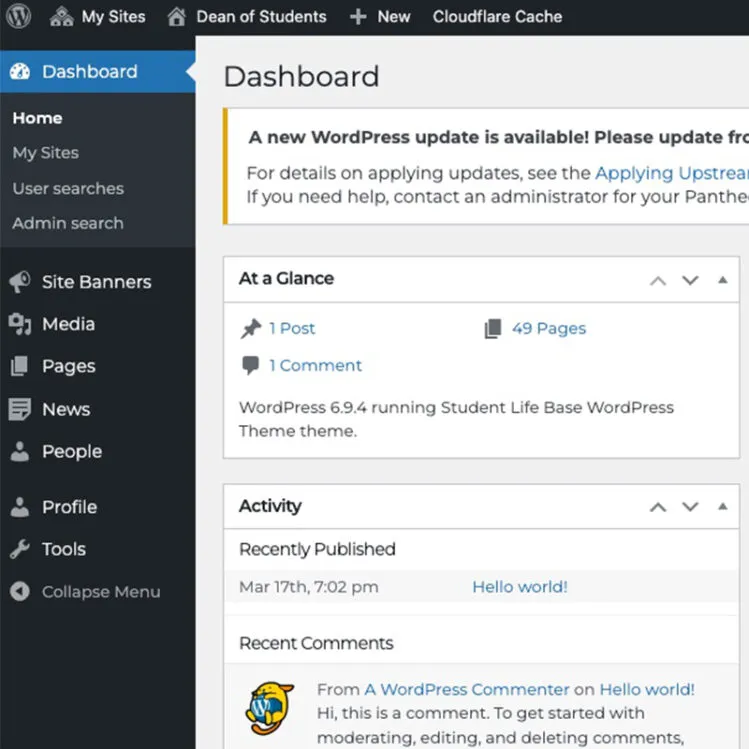Screen dimensions: 749x749
Task: Move Activity widget down
Action: pos(690,507)
